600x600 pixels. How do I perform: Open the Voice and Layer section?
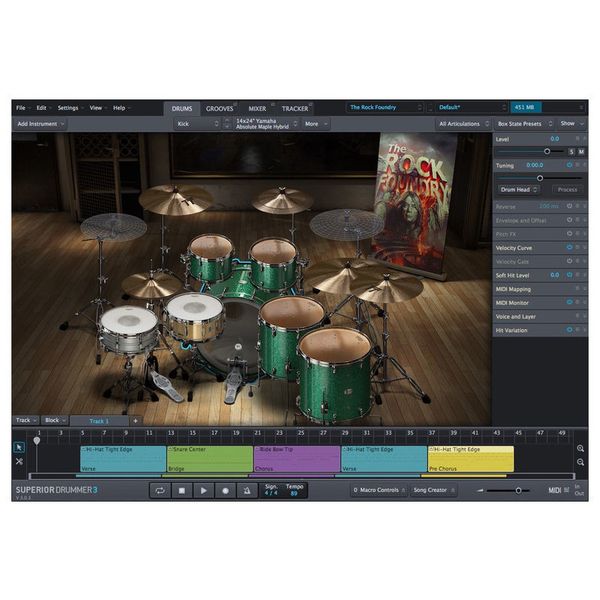pos(540,316)
